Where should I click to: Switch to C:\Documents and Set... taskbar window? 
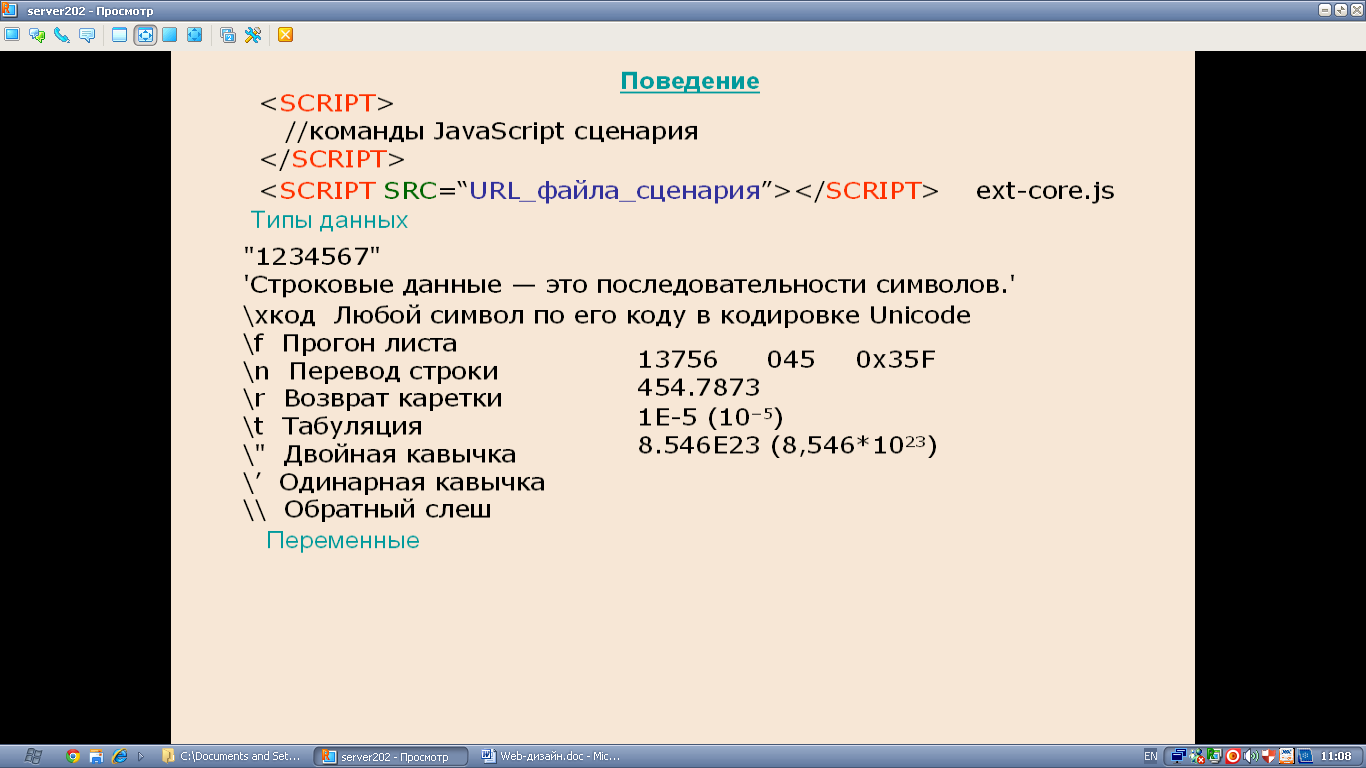pos(233,756)
